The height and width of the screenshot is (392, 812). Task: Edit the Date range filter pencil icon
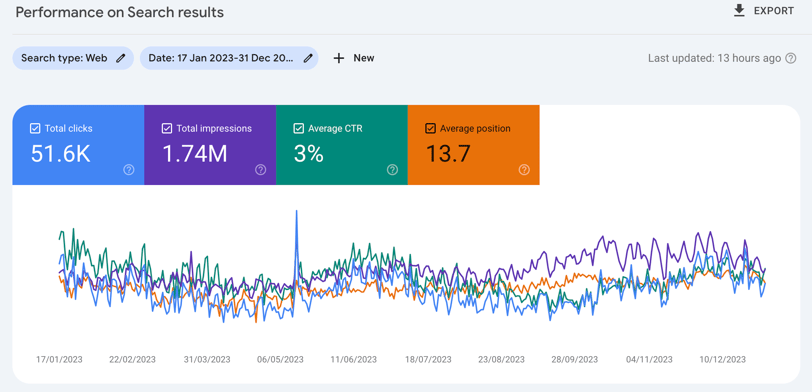pos(308,58)
